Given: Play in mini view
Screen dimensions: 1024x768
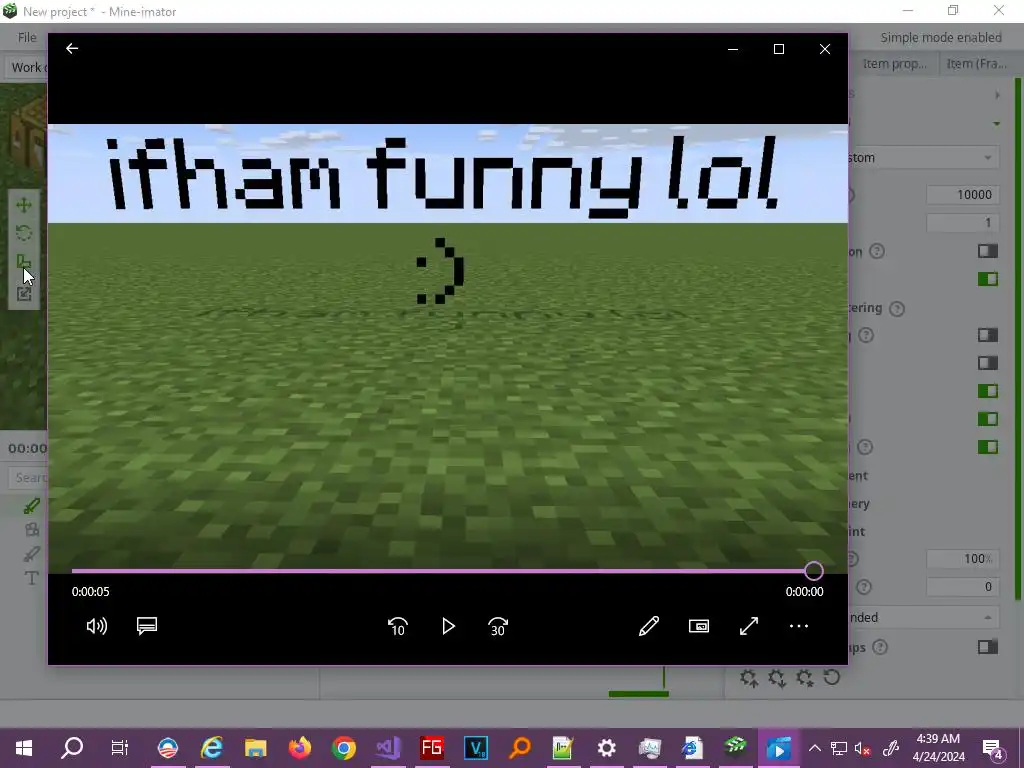Looking at the screenshot, I should point(699,626).
